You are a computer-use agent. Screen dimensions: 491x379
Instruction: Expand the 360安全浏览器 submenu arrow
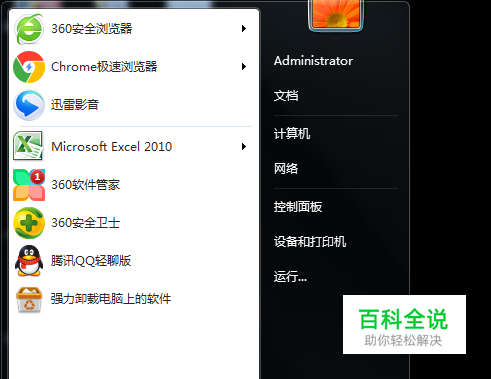[x=244, y=29]
